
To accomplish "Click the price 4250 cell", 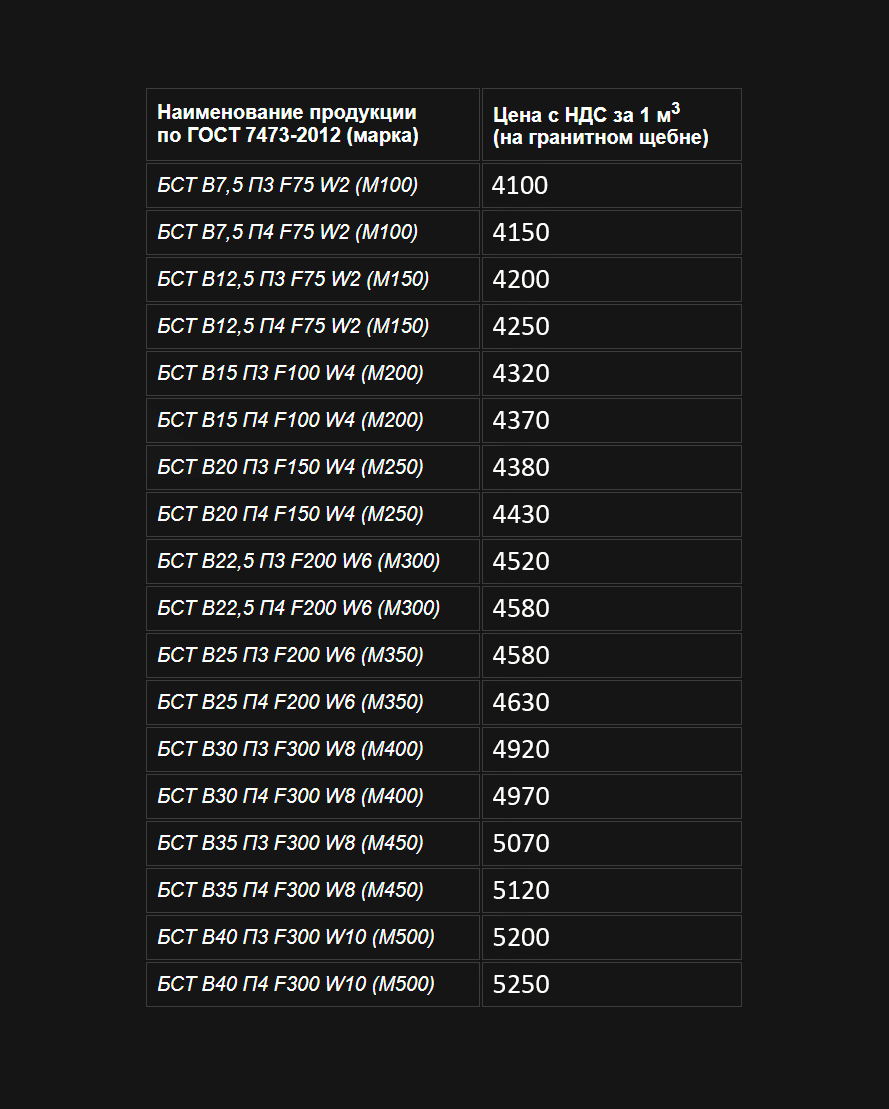I will tap(612, 326).
